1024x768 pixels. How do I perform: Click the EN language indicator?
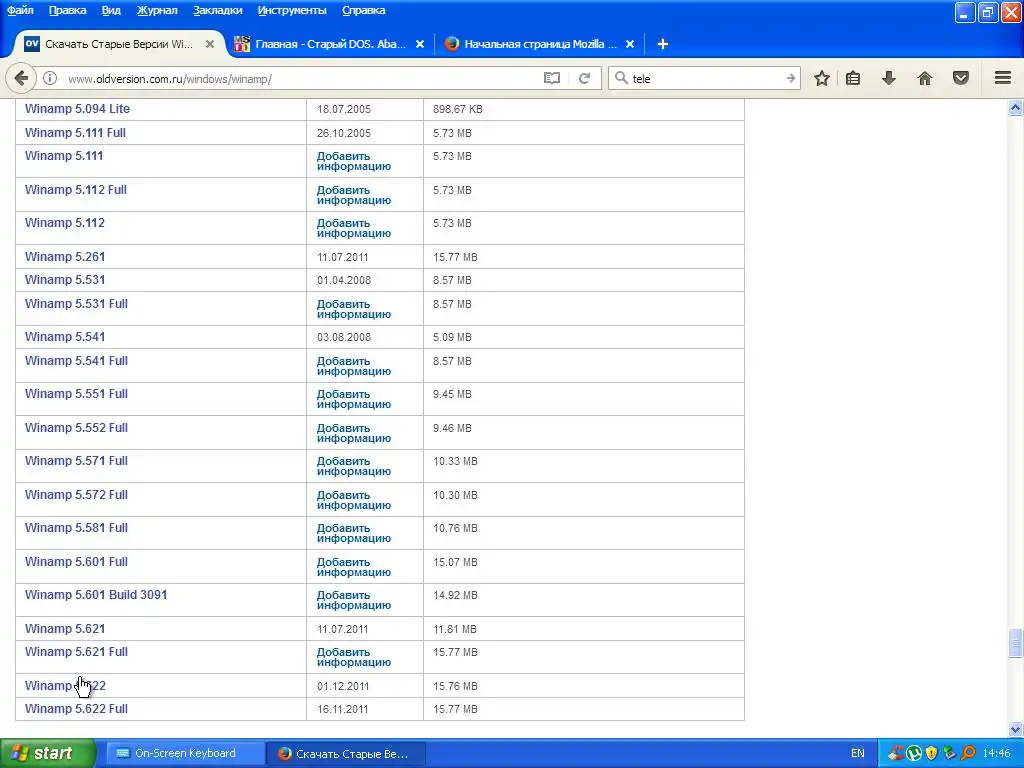click(857, 753)
